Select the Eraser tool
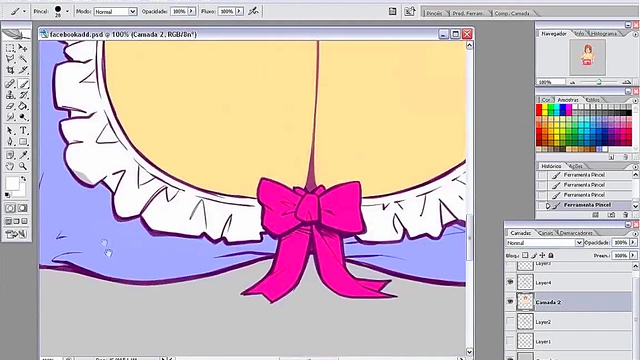 [10, 106]
